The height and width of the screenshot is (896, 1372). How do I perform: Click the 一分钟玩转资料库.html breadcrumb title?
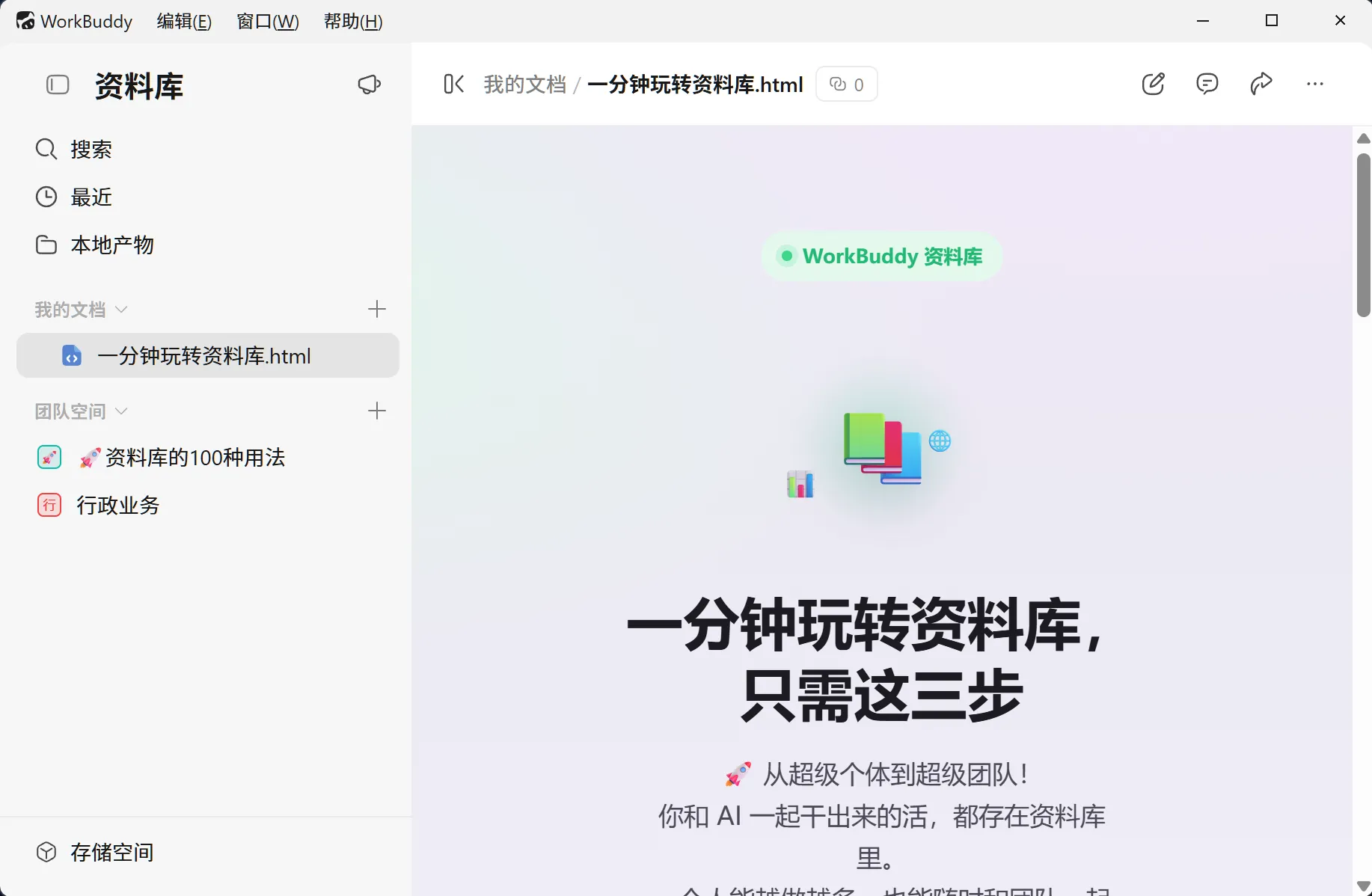pyautogui.click(x=695, y=85)
